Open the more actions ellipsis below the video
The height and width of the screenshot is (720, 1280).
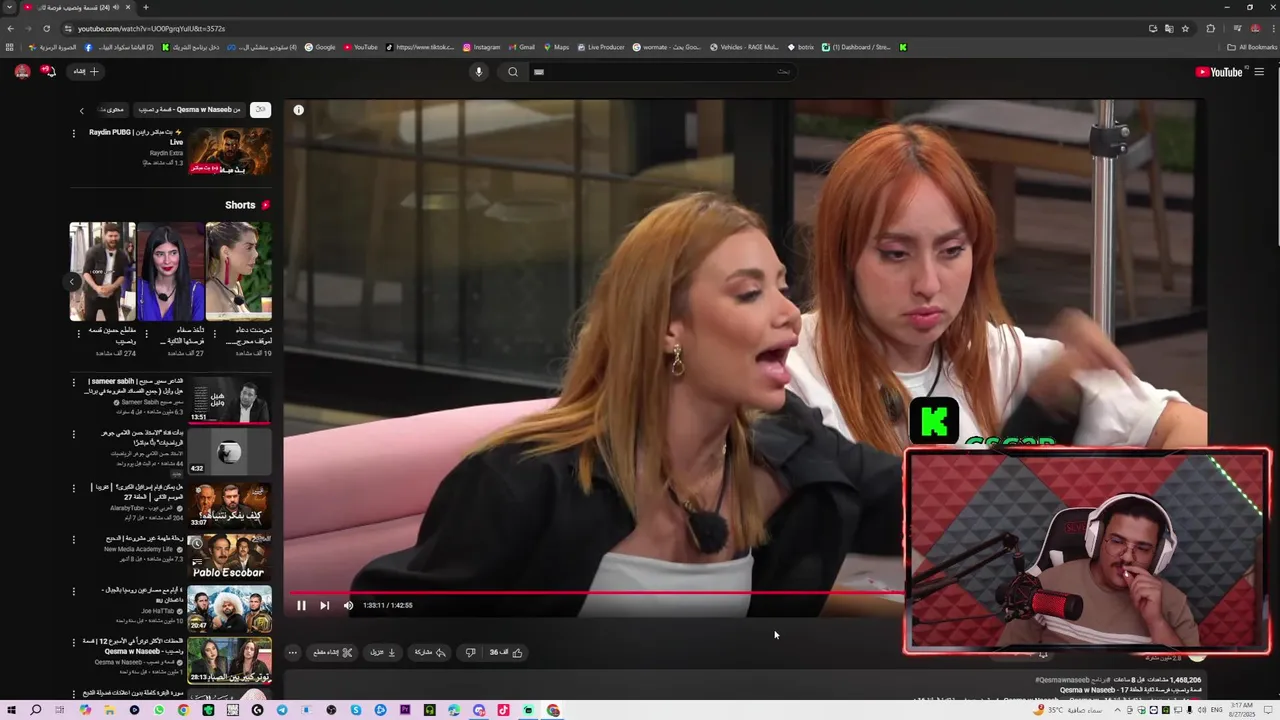tap(292, 652)
